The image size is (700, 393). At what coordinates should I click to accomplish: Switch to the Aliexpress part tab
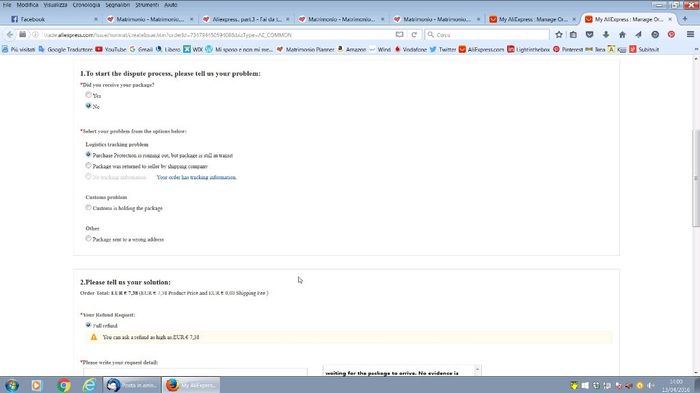(246, 19)
